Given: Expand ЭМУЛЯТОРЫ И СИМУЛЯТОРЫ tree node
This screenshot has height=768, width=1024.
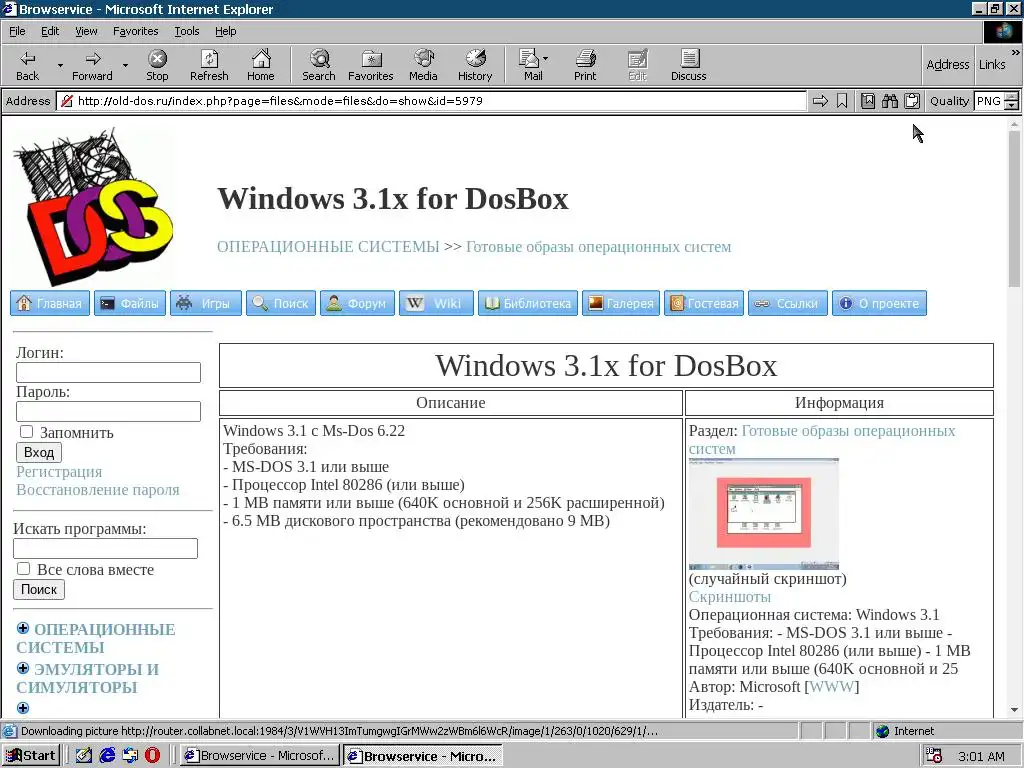Looking at the screenshot, I should click(23, 668).
